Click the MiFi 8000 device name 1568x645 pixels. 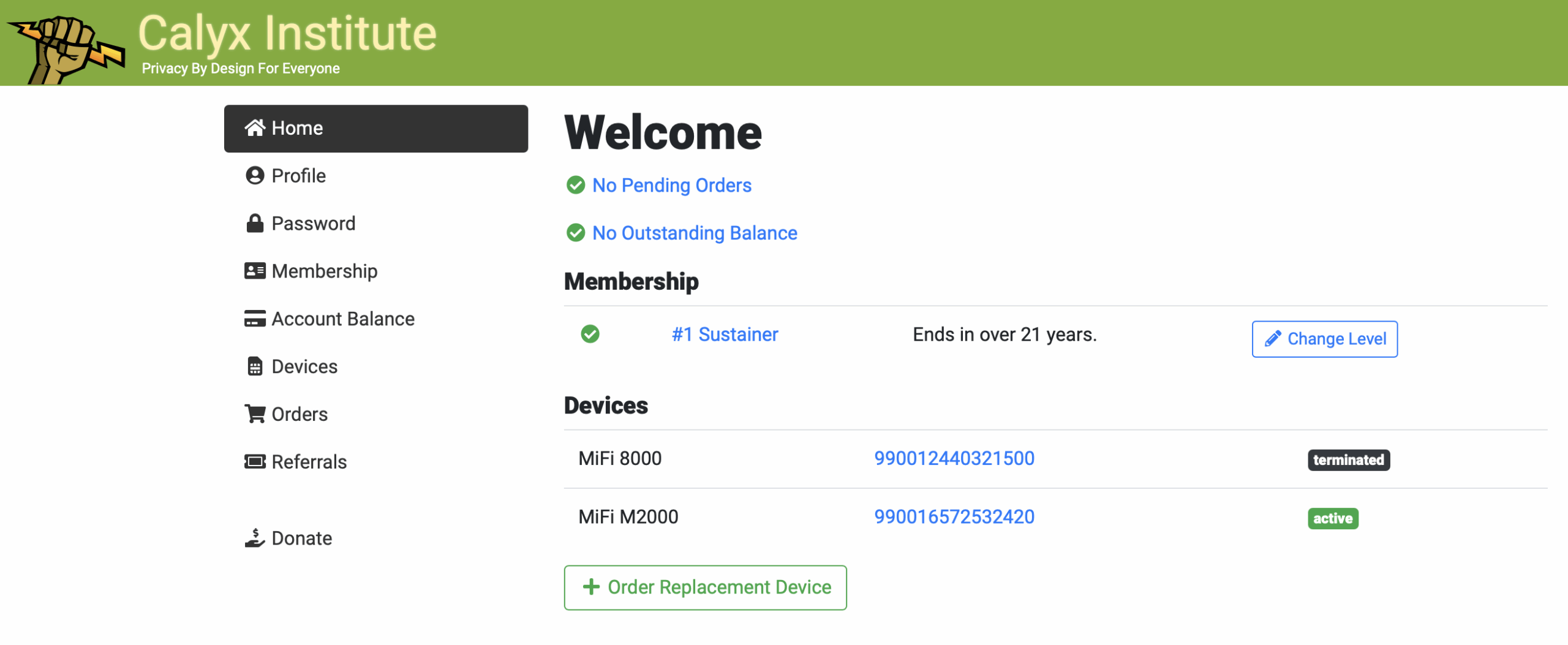coord(620,458)
